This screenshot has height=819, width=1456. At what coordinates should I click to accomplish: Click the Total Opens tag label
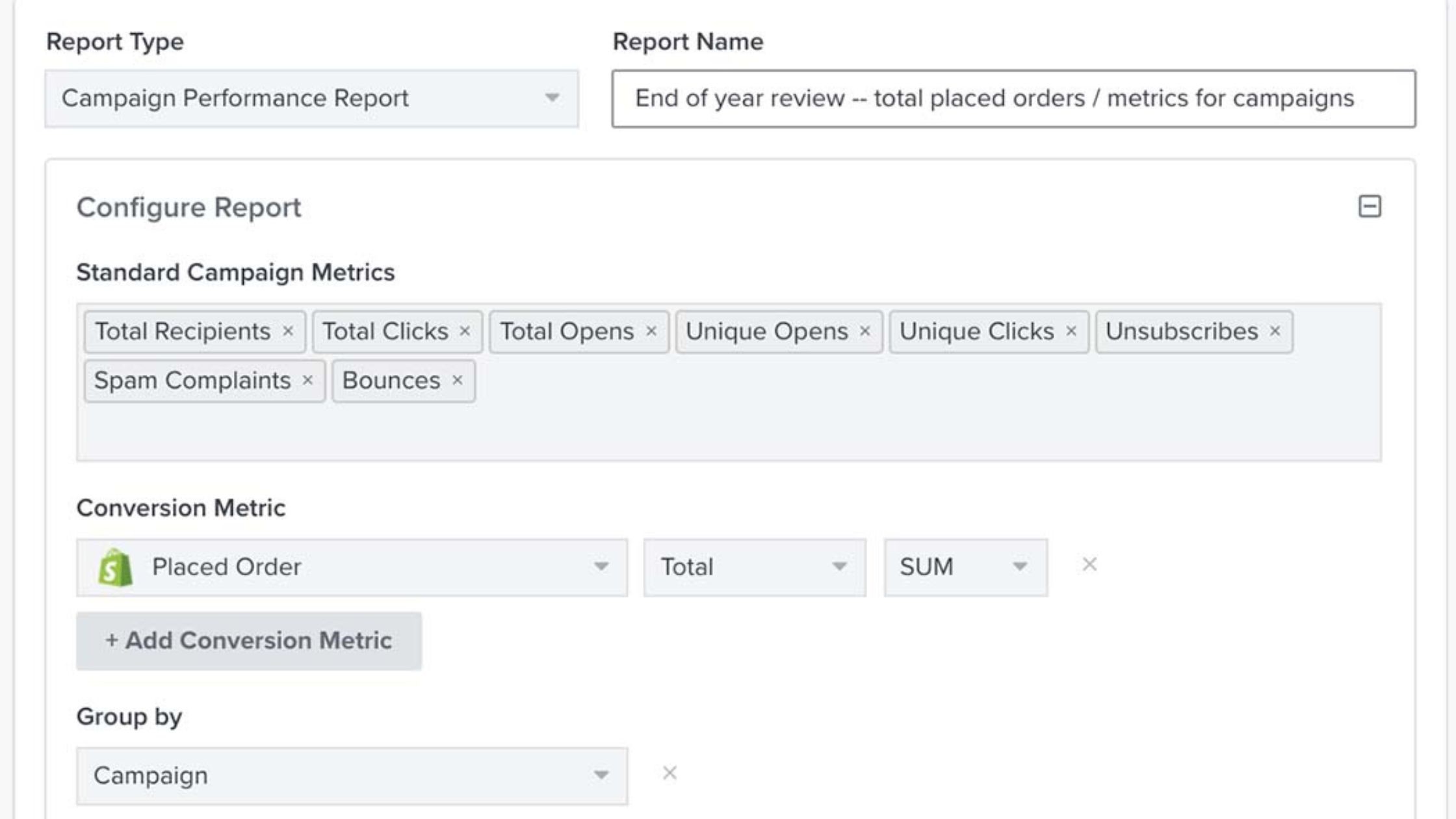coord(567,331)
